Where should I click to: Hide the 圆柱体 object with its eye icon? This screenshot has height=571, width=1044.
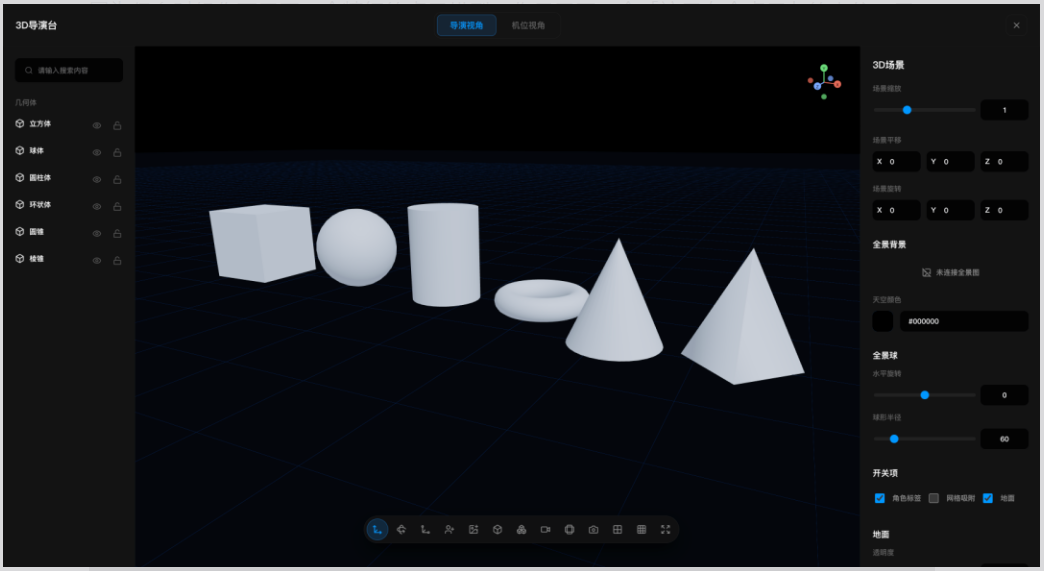click(x=97, y=180)
